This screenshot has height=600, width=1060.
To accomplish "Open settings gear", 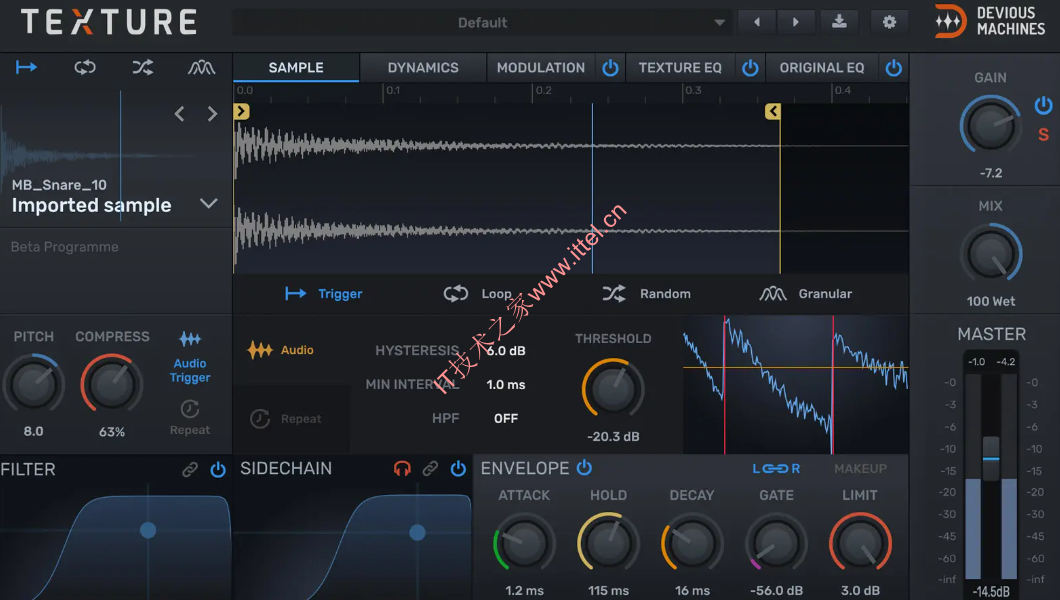I will click(889, 22).
